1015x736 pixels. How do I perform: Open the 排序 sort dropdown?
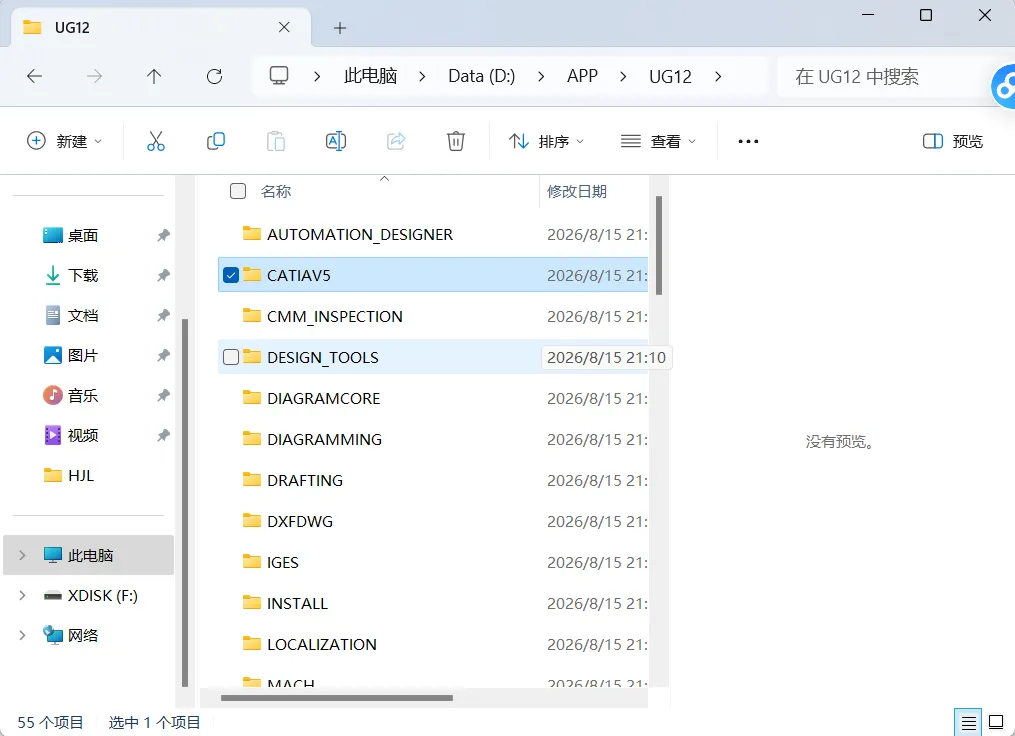coord(546,141)
